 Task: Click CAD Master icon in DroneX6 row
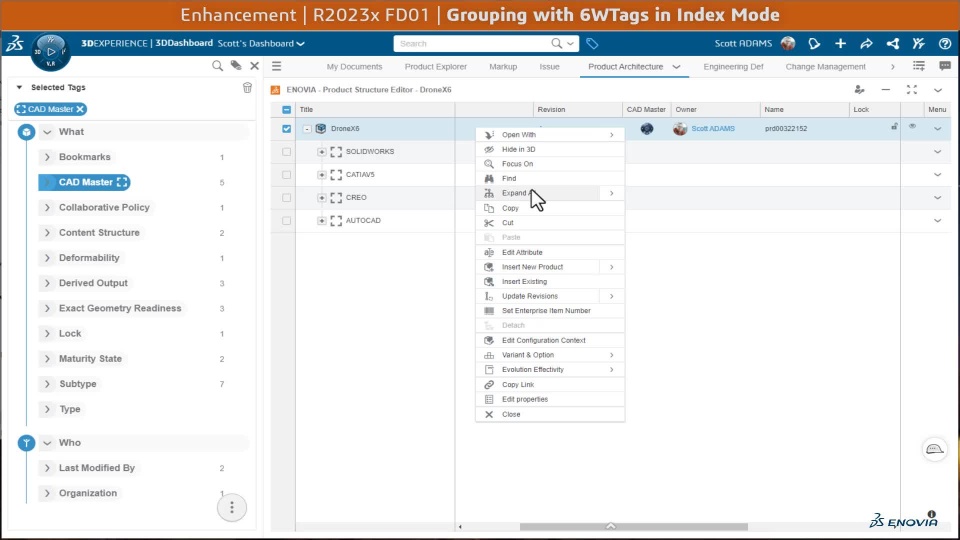click(647, 129)
